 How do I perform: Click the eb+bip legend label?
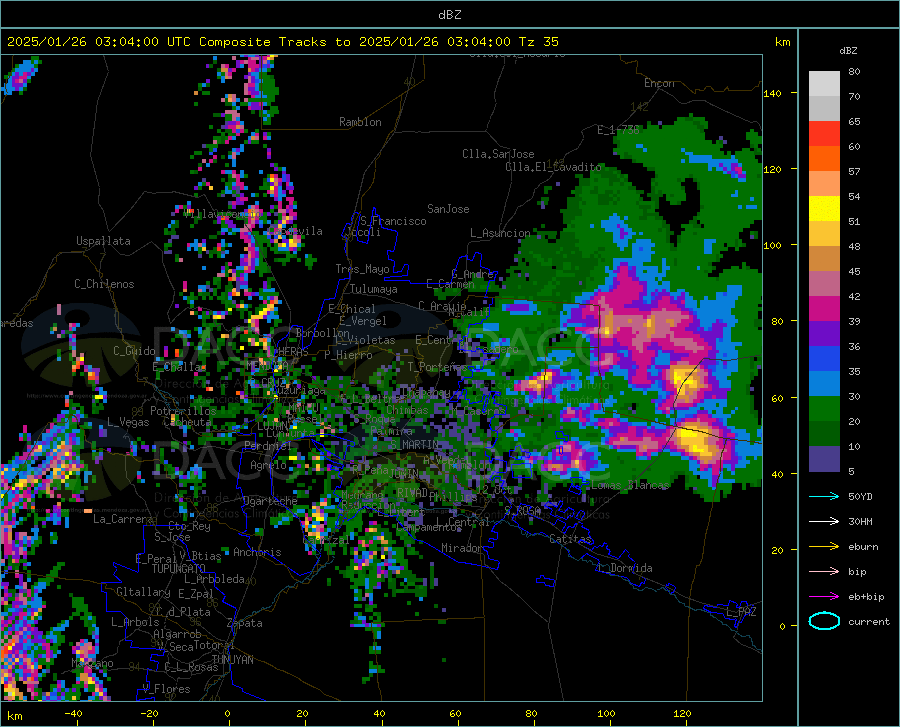866,597
